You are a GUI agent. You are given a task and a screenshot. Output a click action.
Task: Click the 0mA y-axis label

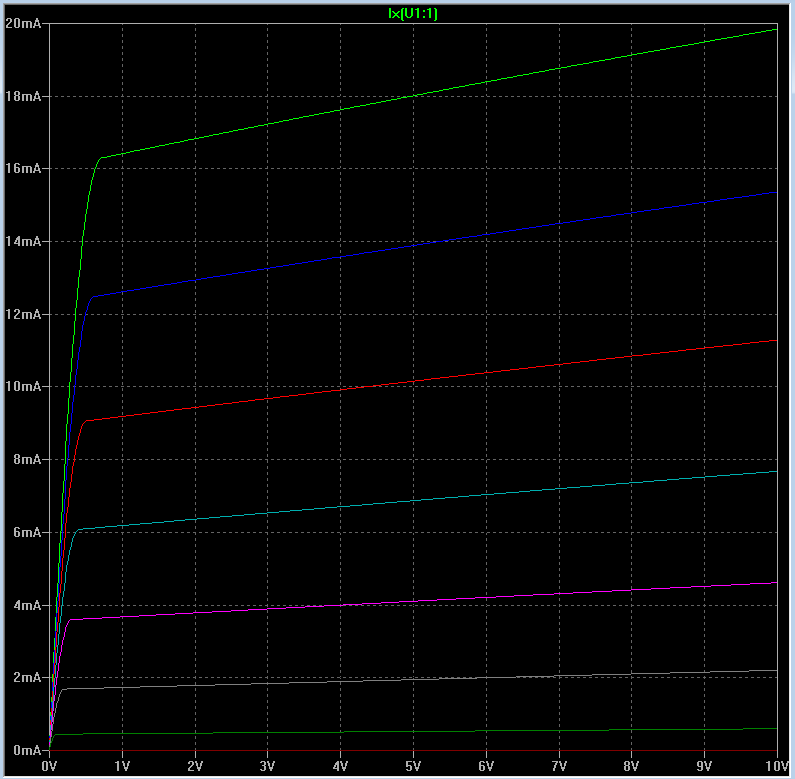(27, 751)
